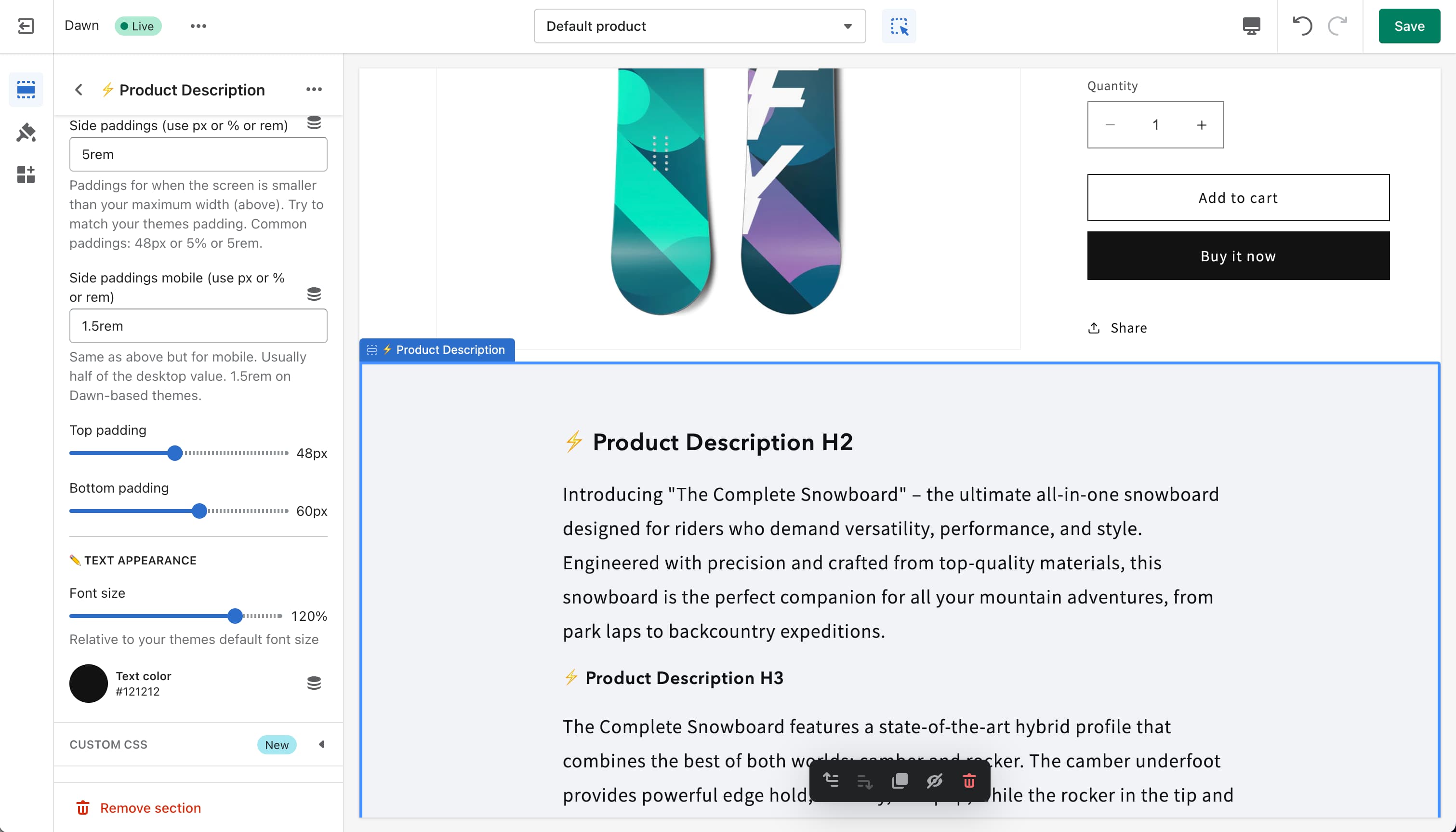Select the element picker tool near product dropdown

pyautogui.click(x=898, y=26)
